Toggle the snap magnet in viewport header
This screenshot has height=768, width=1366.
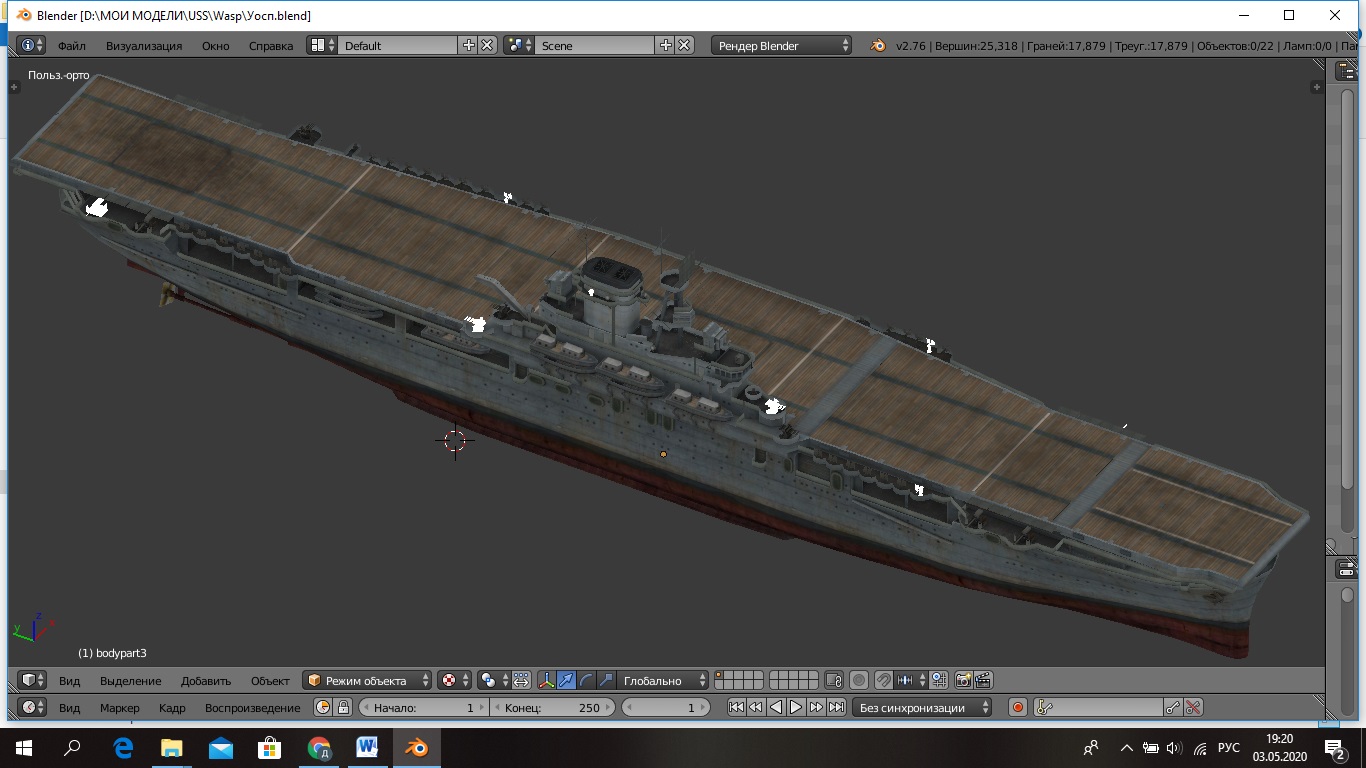point(883,681)
